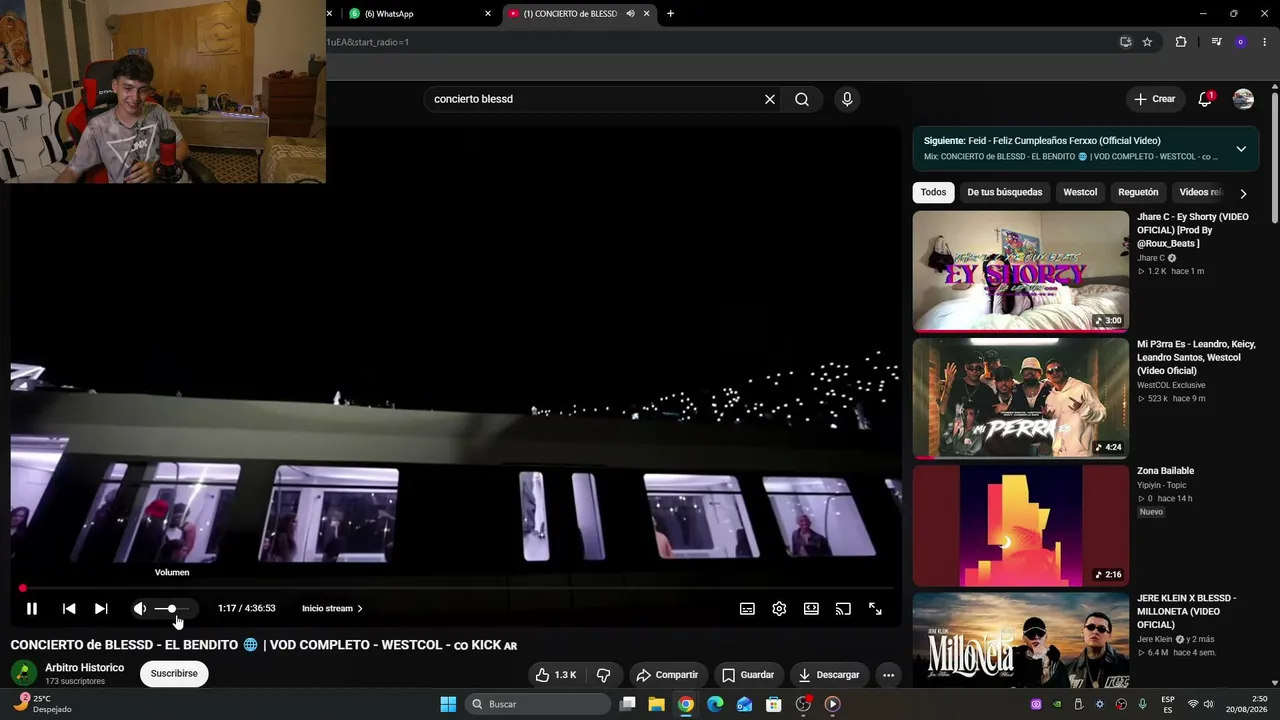Open the 'Mi P3rra Es' video thumbnail

point(1020,398)
